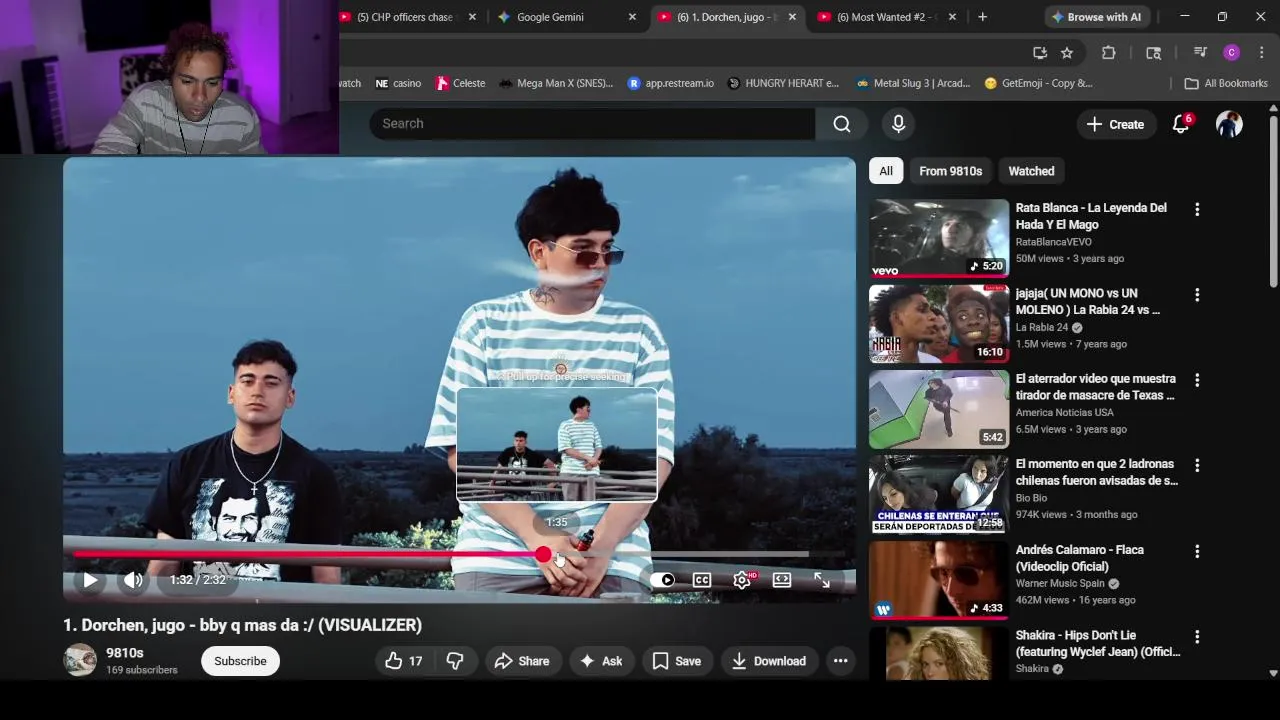Install the page as an app from the address bar
The height and width of the screenshot is (720, 1280).
pyautogui.click(x=1040, y=53)
